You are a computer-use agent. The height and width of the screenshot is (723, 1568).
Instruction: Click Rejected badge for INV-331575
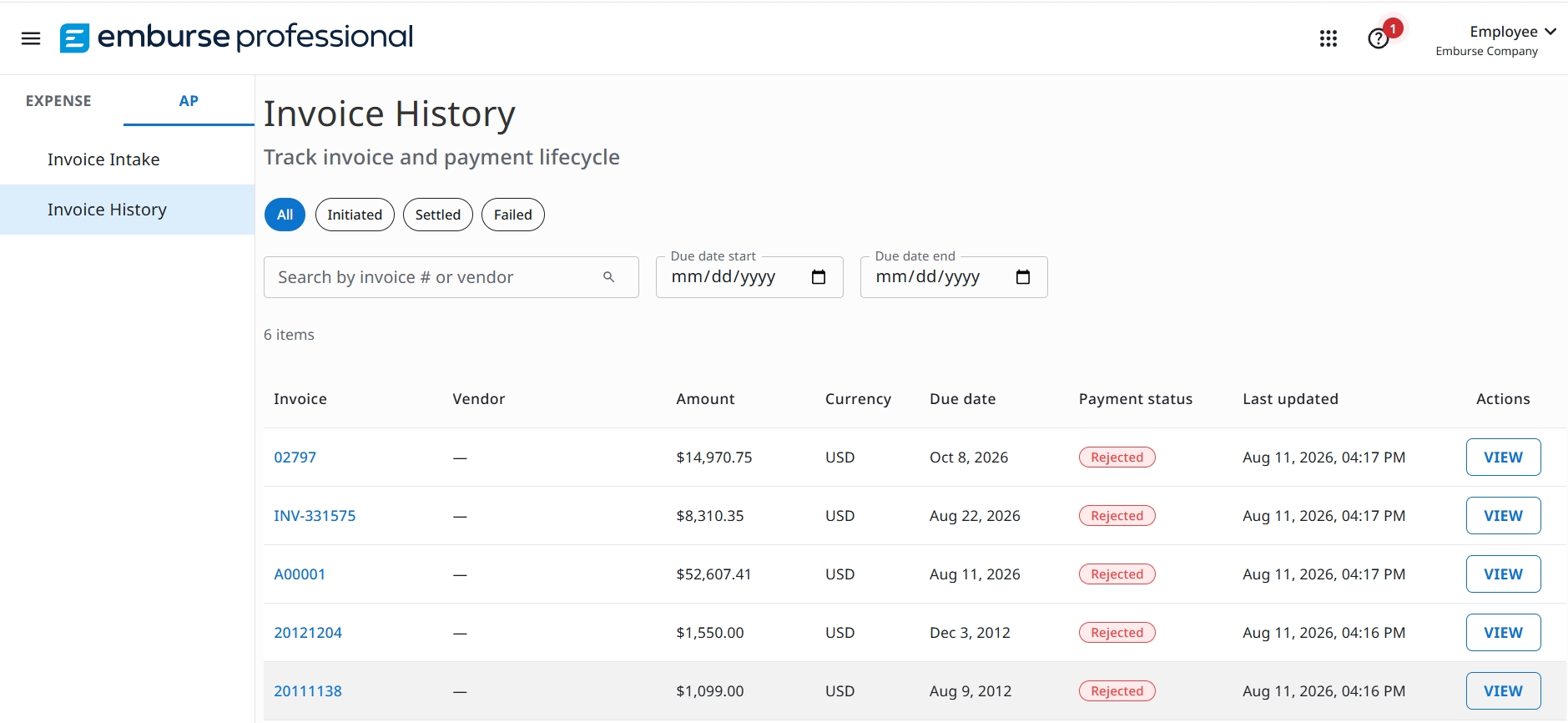click(x=1117, y=516)
